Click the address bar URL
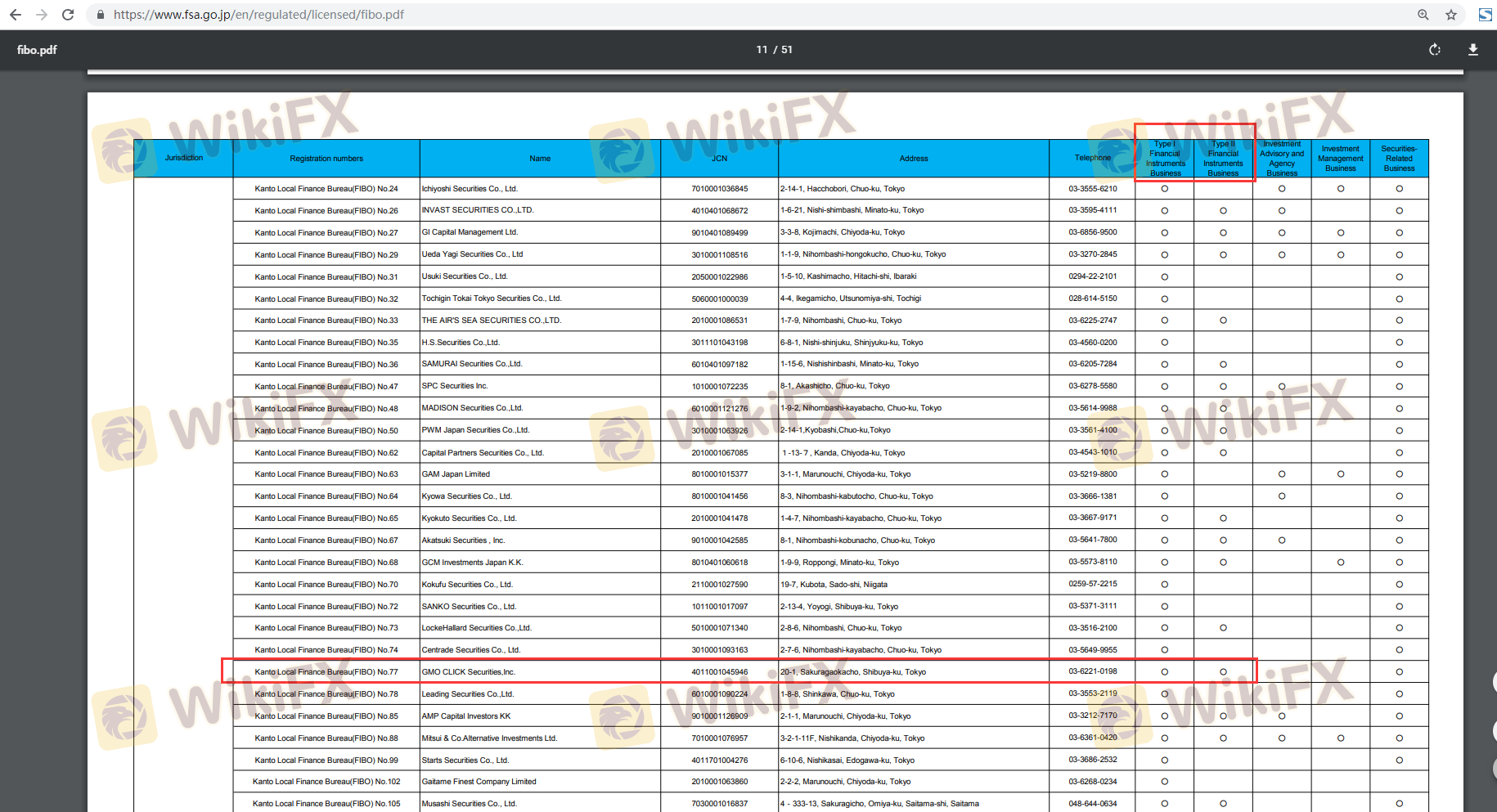Viewport: 1497px width, 812px height. [x=258, y=15]
